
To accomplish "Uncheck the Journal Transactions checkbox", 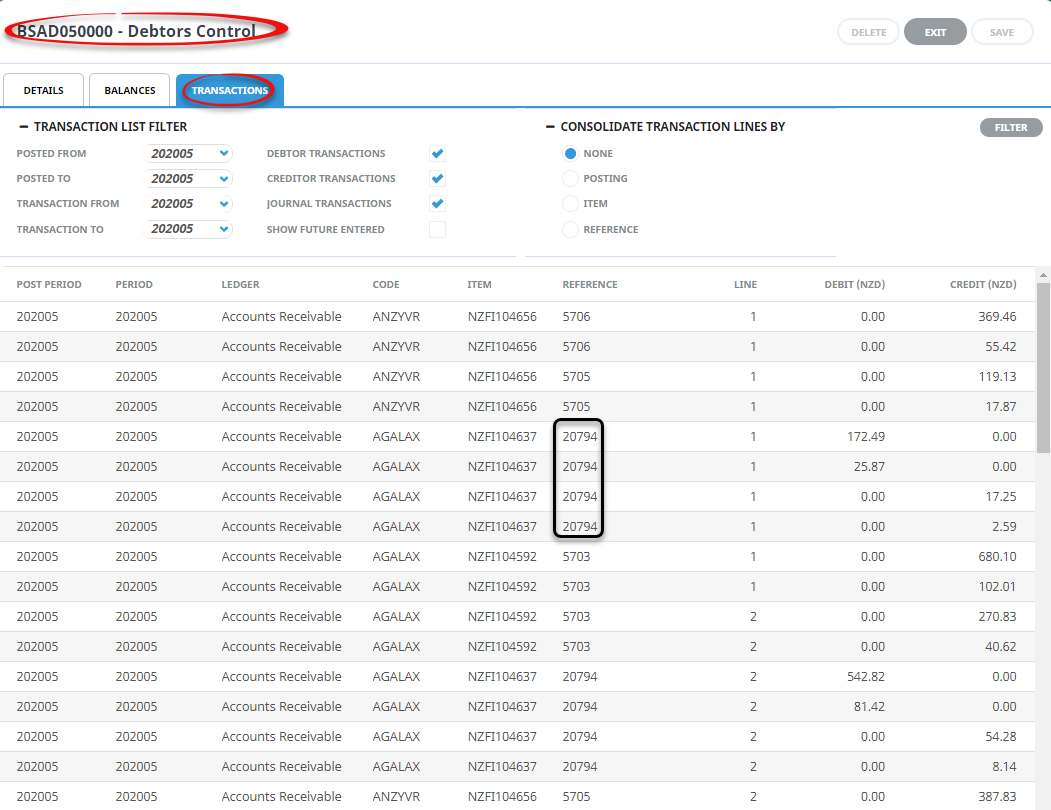I will tap(437, 204).
